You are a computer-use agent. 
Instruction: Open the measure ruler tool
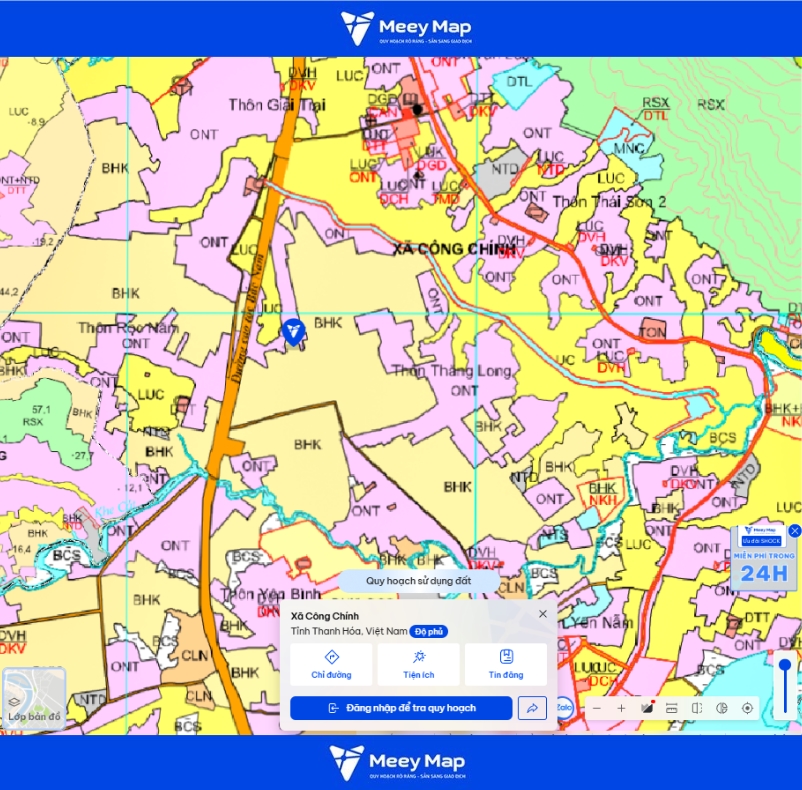click(672, 708)
